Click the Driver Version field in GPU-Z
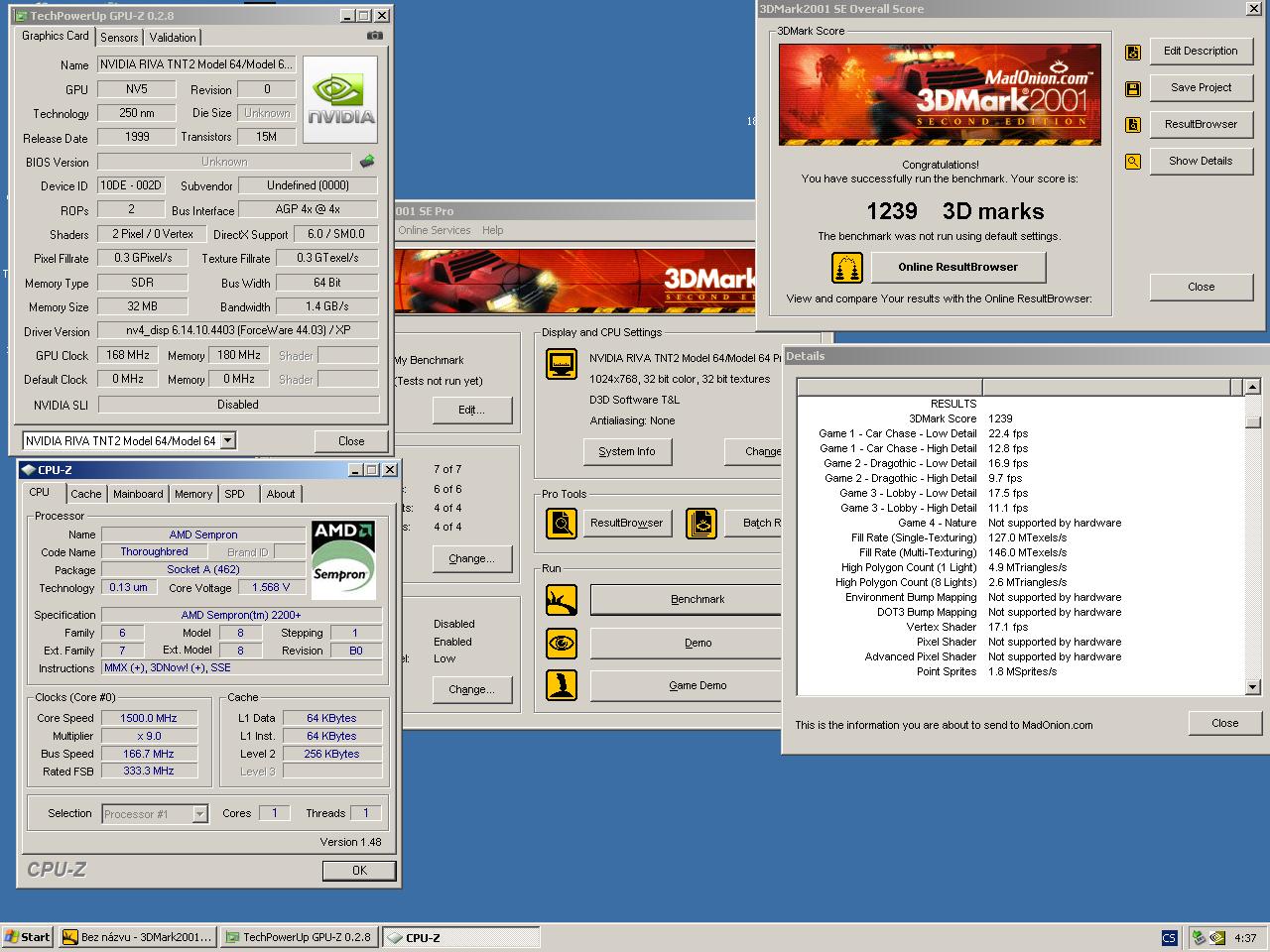This screenshot has width=1270, height=952. [238, 330]
